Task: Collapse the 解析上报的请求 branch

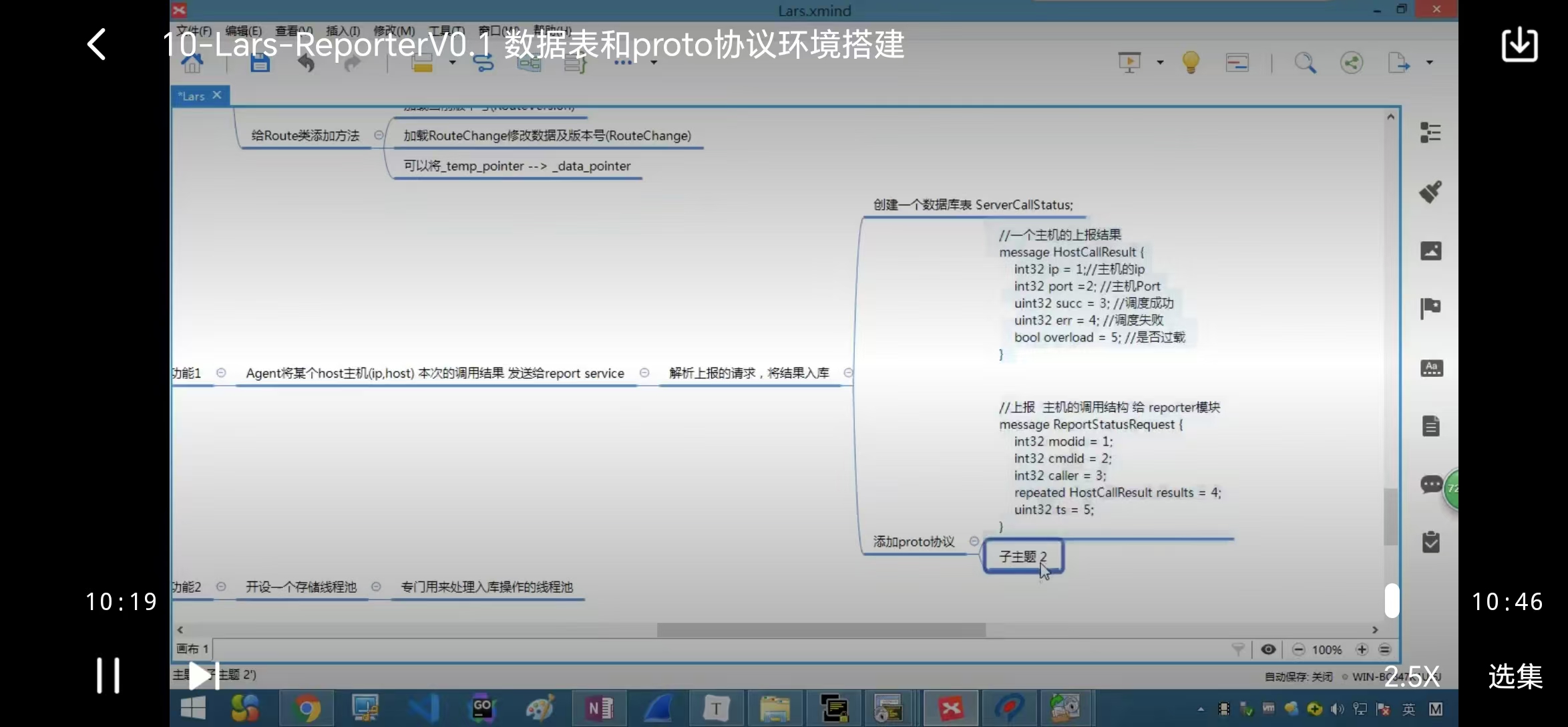Action: click(848, 373)
